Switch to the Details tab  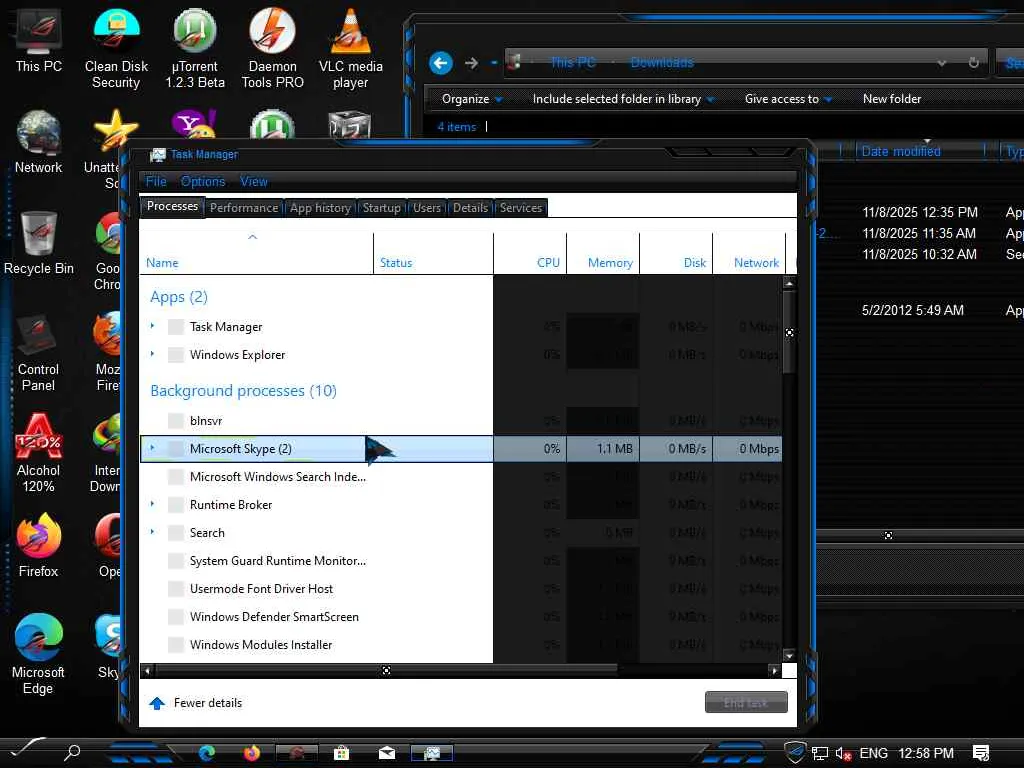point(470,208)
